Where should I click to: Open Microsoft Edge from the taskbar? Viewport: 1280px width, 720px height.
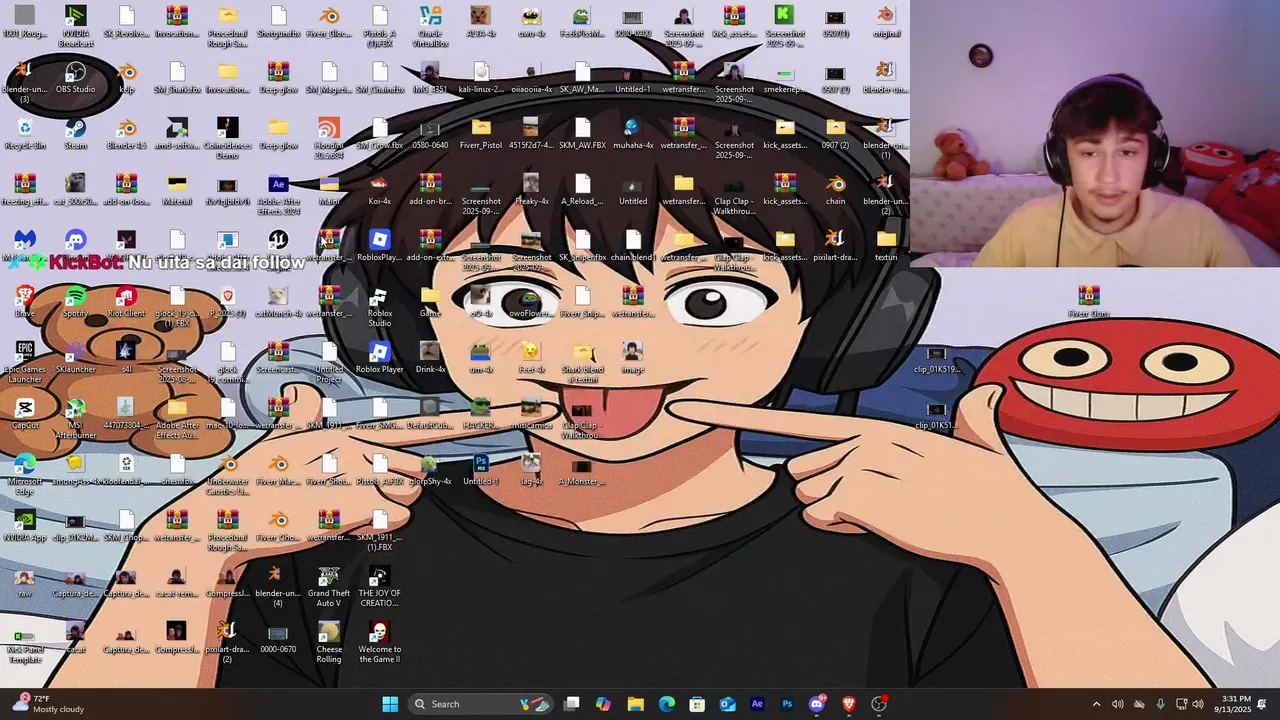coord(666,704)
